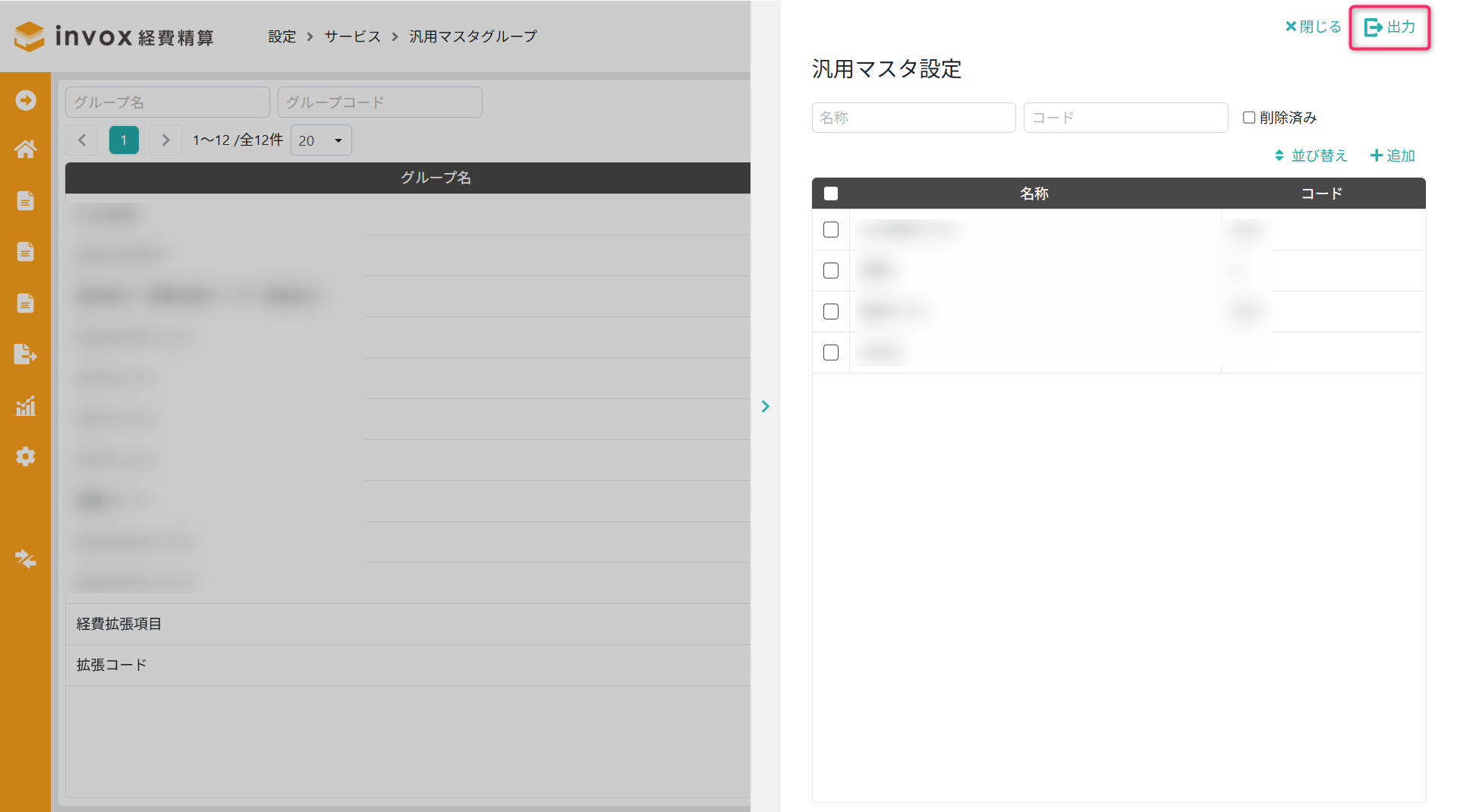This screenshot has height=812, width=1457.
Task: Click the 並び替え sort button
Action: tap(1311, 156)
